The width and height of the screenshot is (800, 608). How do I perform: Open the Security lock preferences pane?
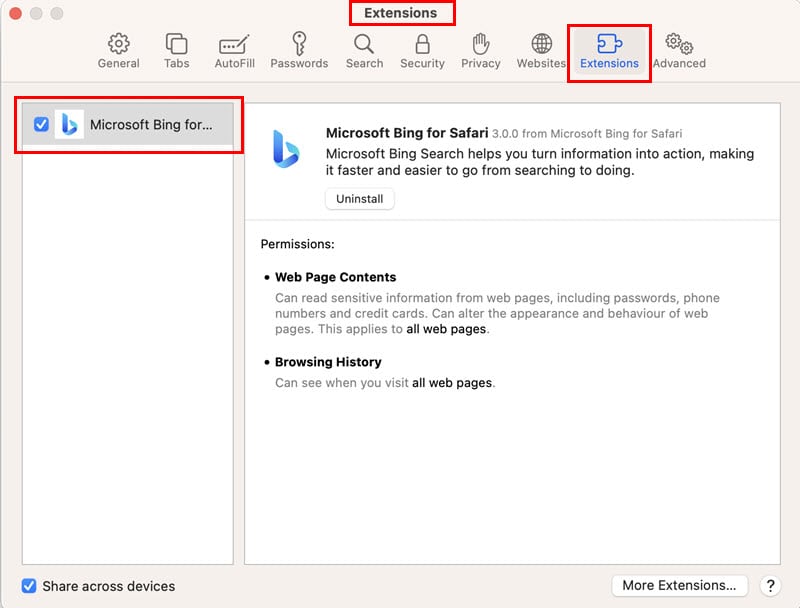coord(422,51)
